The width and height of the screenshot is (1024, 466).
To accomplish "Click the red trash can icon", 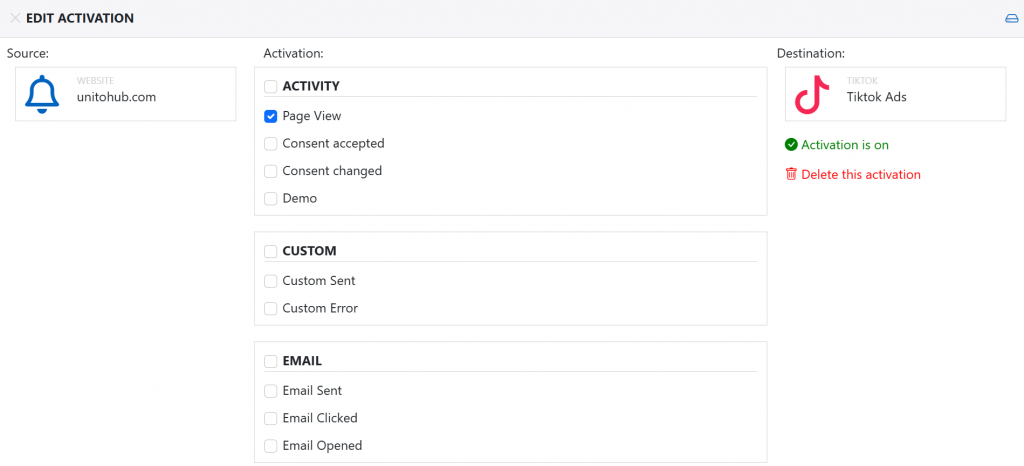I will [x=791, y=174].
